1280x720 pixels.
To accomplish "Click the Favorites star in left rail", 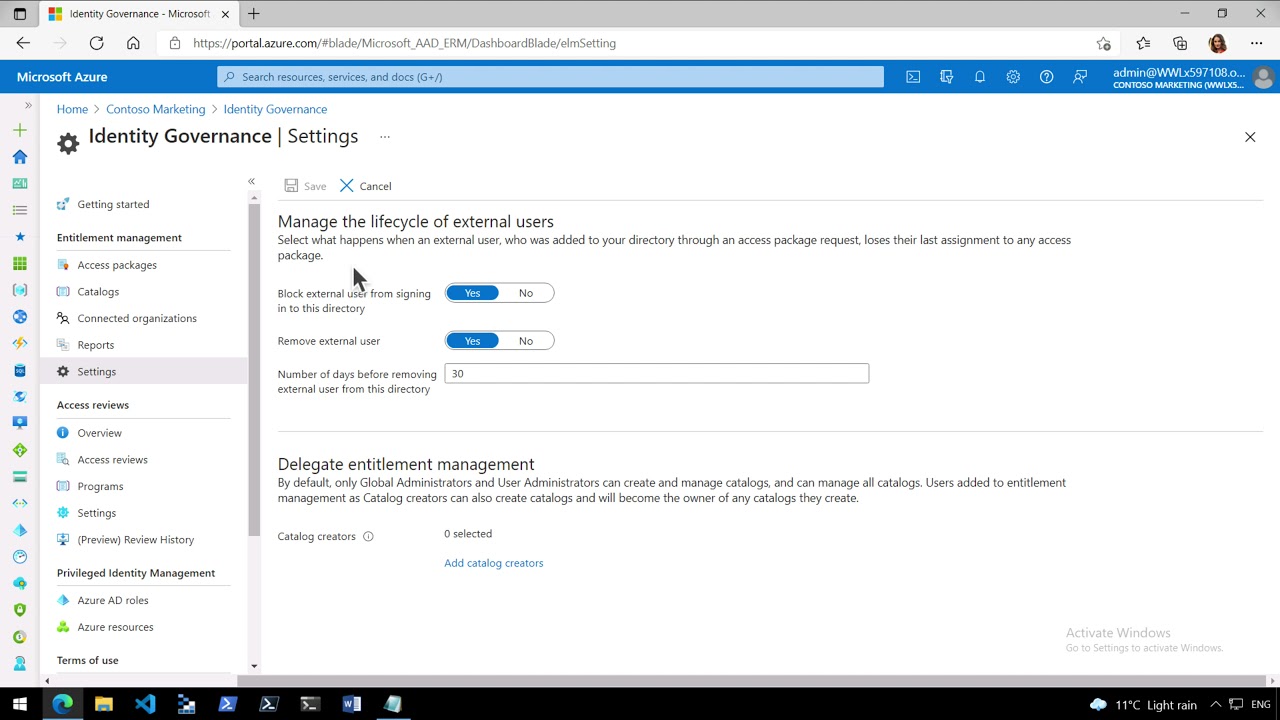I will pos(20,237).
